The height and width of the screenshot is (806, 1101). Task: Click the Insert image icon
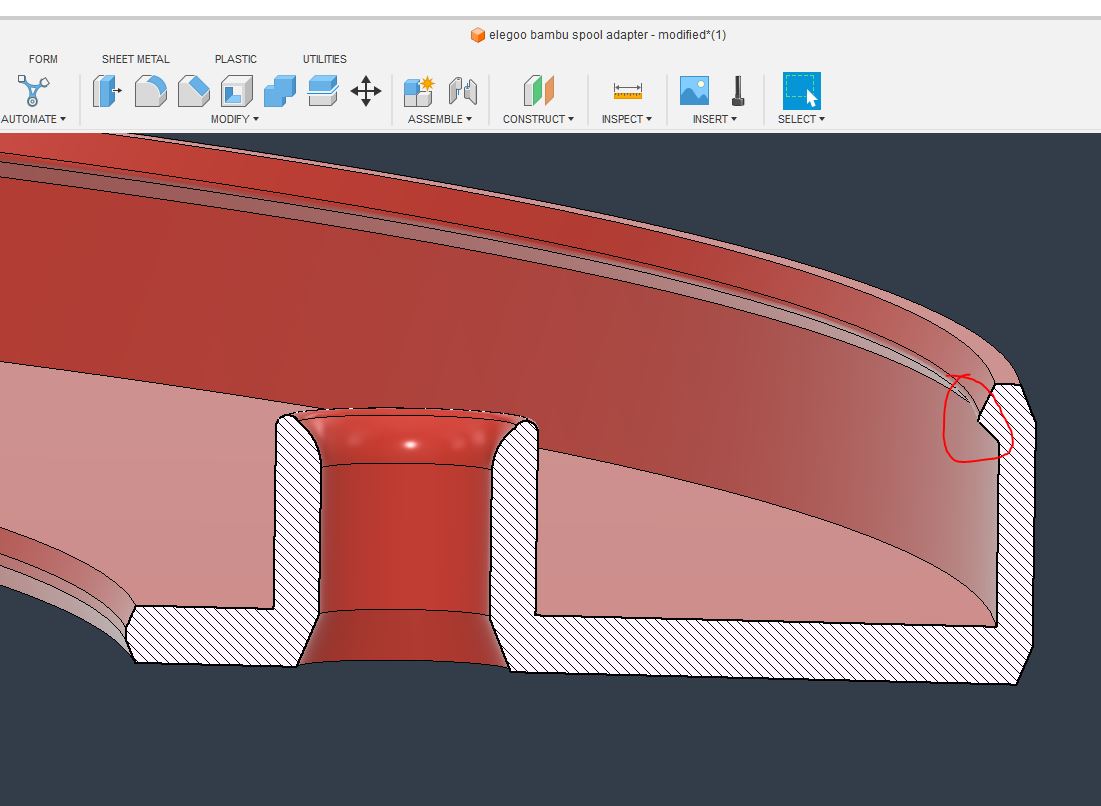coord(694,91)
